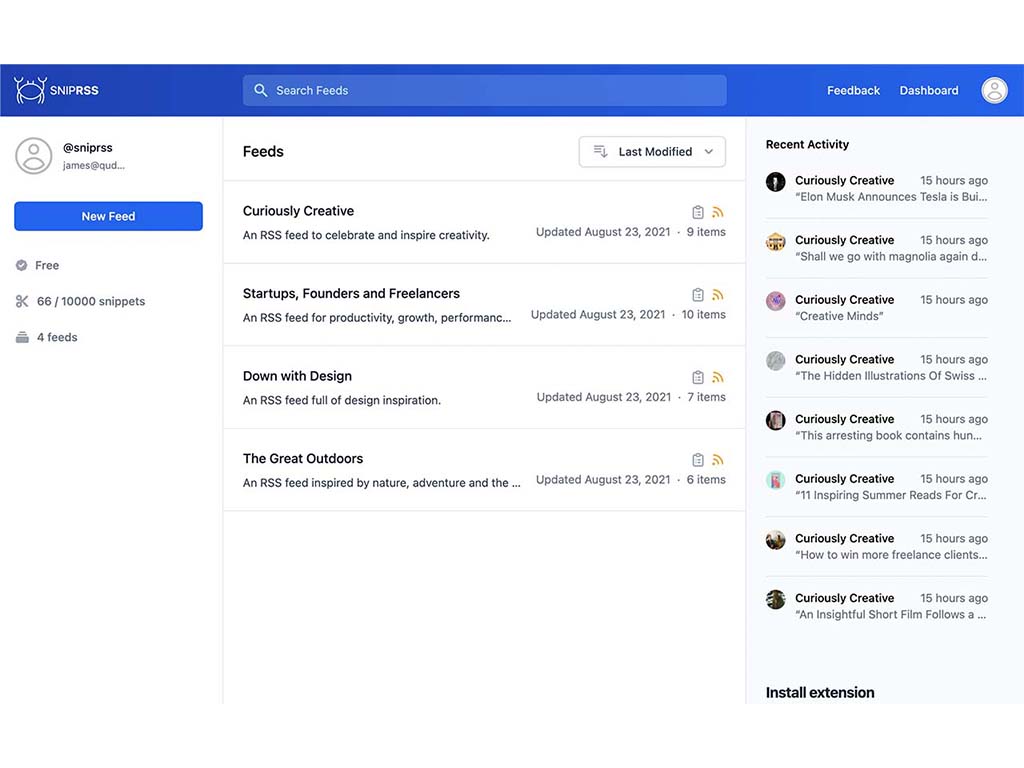Click "10 items" on Startups feed

tap(703, 314)
